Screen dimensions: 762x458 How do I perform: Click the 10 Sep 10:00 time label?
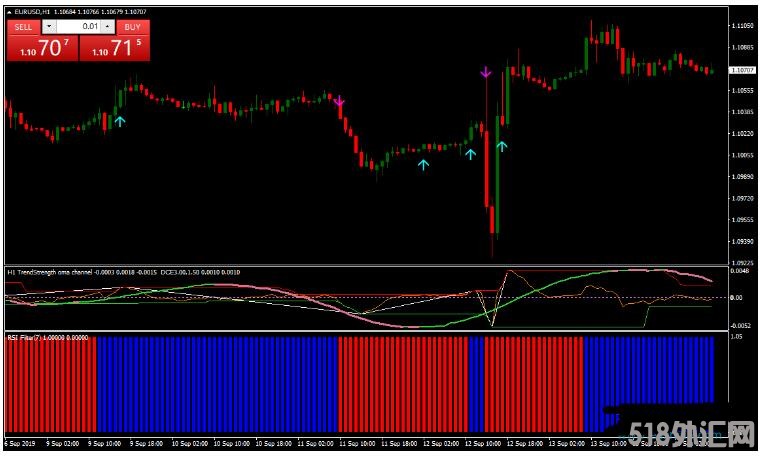[231, 444]
